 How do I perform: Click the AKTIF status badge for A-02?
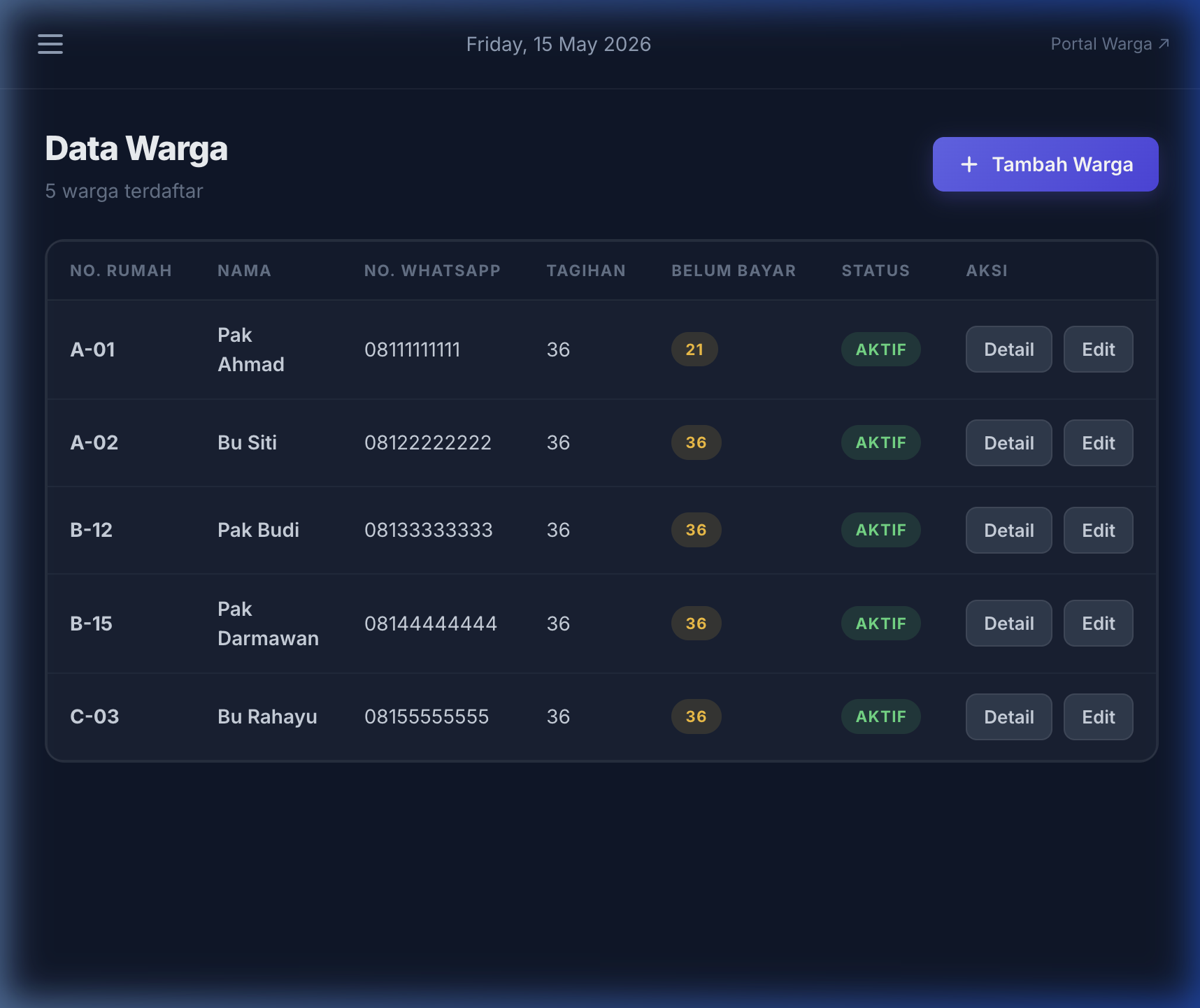point(880,442)
